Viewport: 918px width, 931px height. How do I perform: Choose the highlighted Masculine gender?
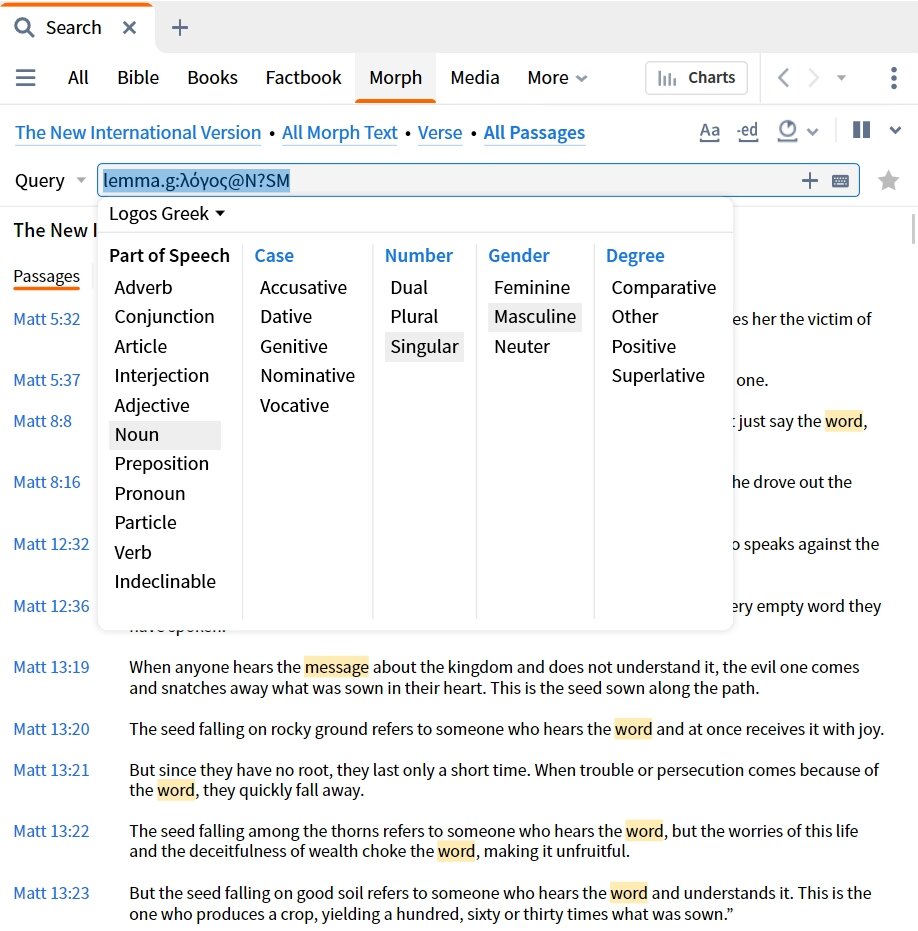coord(535,316)
